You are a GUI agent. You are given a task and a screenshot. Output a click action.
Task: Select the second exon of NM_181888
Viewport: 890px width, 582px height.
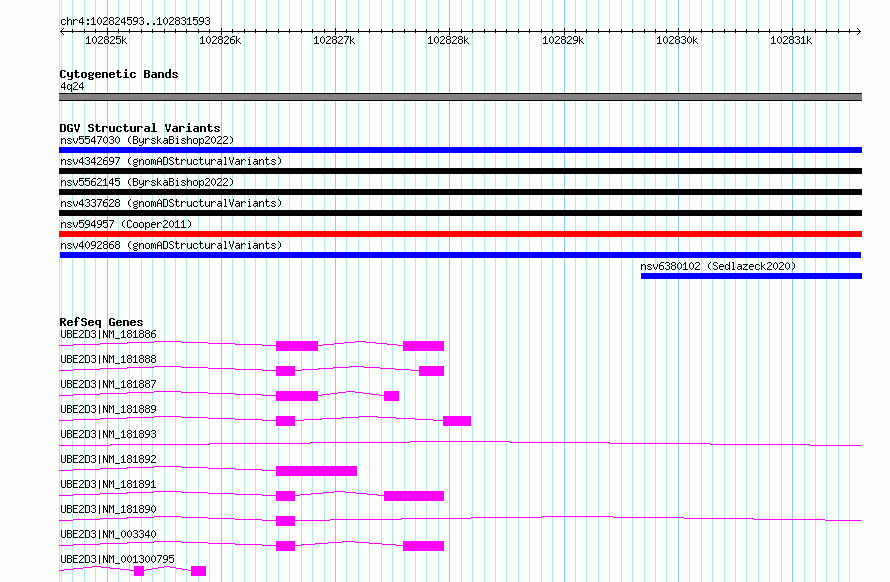click(431, 371)
